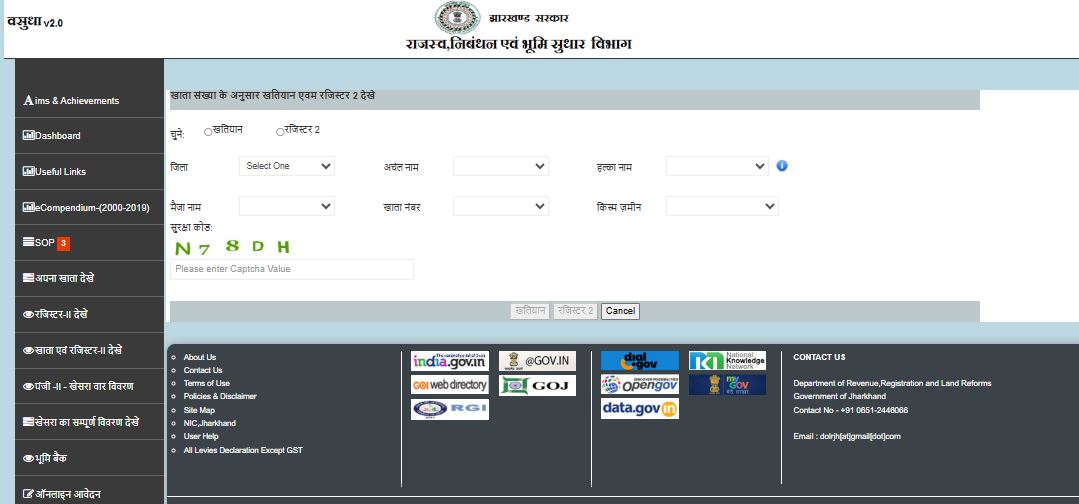The height and width of the screenshot is (504, 1079).
Task: Click the Cancel button
Action: point(620,311)
